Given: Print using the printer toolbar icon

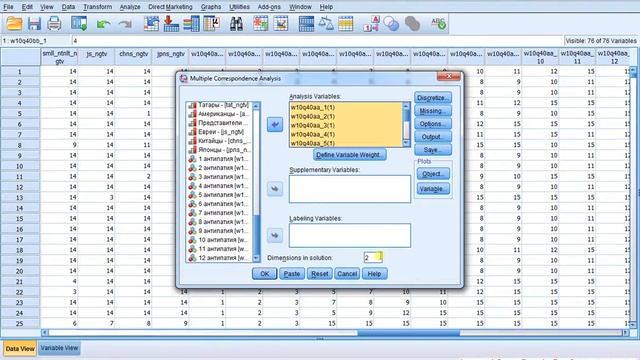Looking at the screenshot, I should (x=54, y=24).
